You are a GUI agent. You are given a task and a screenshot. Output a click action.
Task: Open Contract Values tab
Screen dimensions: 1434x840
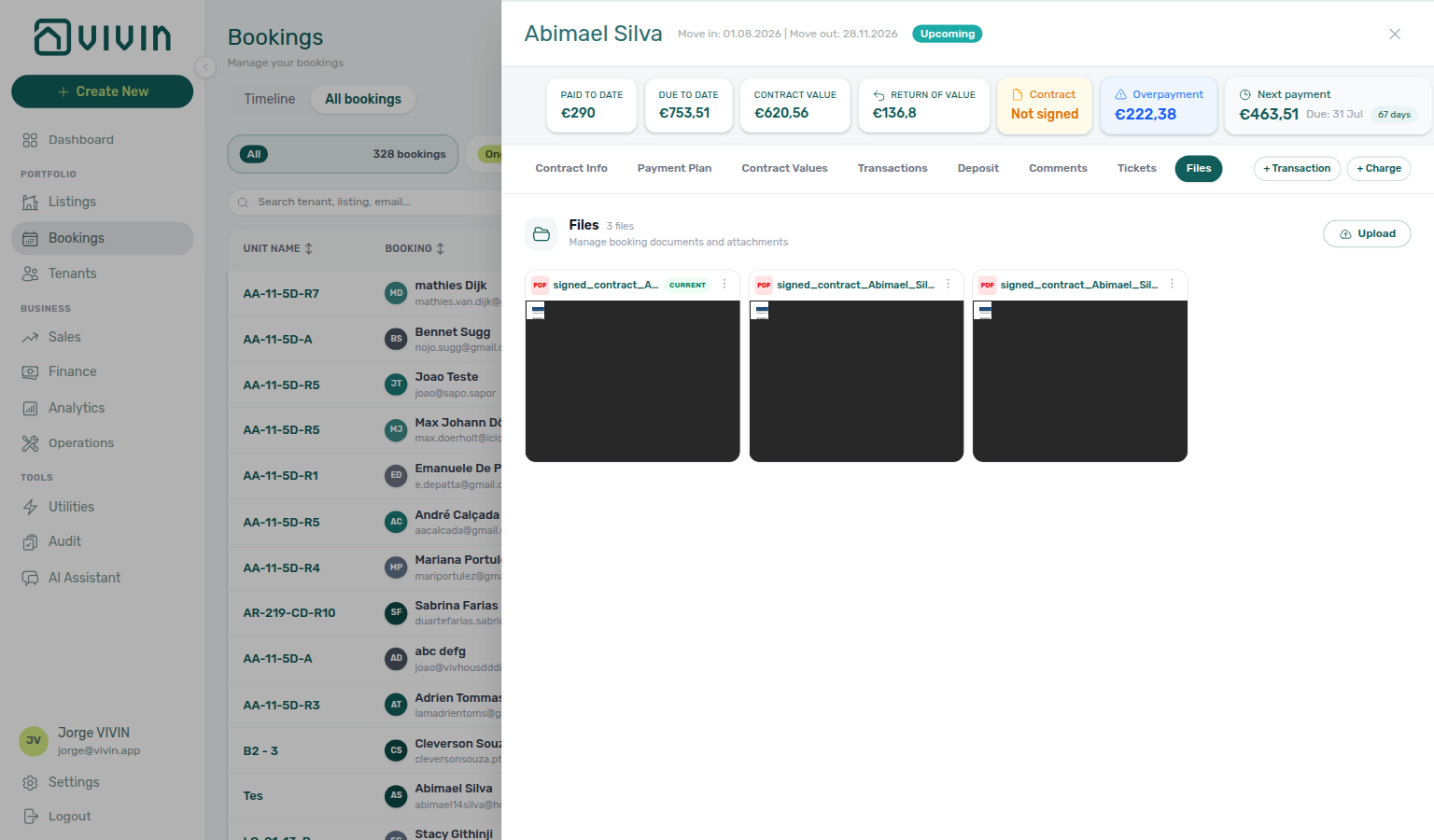[x=784, y=169]
